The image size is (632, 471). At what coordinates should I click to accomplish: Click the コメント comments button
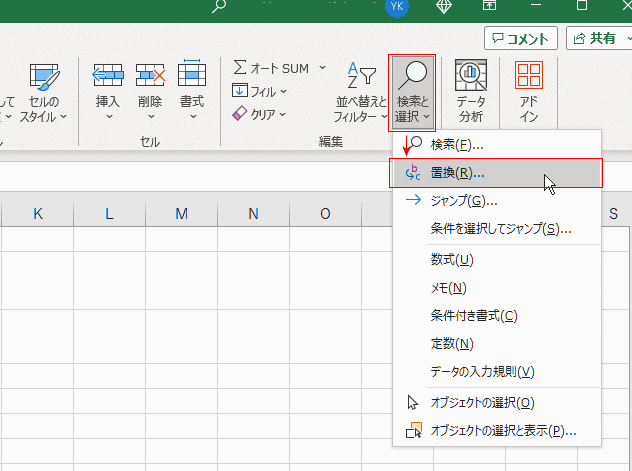pyautogui.click(x=521, y=38)
